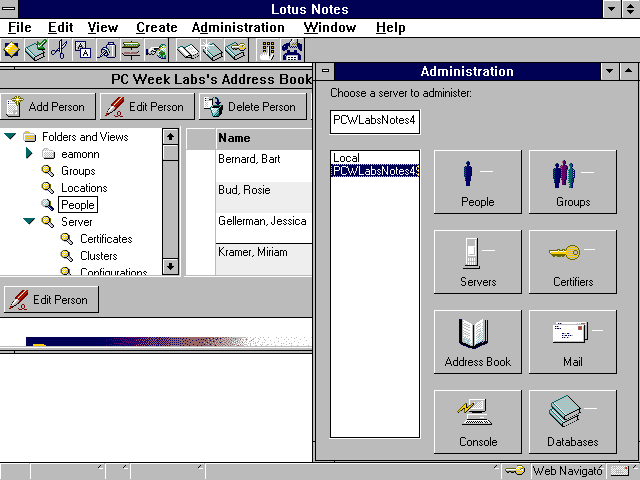The image size is (640, 480).
Task: Select the Certificates view under Server
Action: (x=106, y=239)
